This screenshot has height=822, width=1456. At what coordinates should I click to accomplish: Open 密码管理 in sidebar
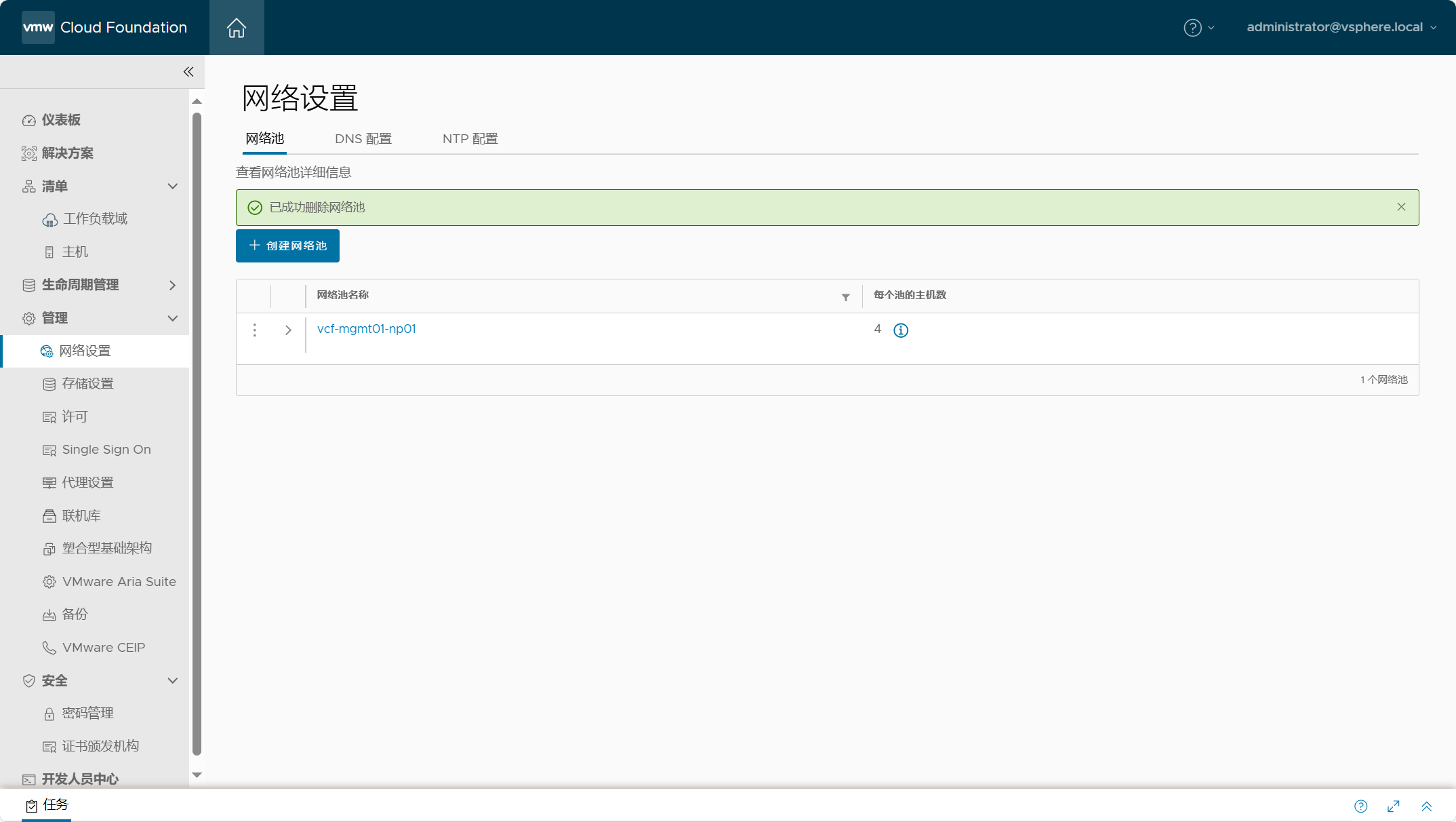[x=87, y=713]
